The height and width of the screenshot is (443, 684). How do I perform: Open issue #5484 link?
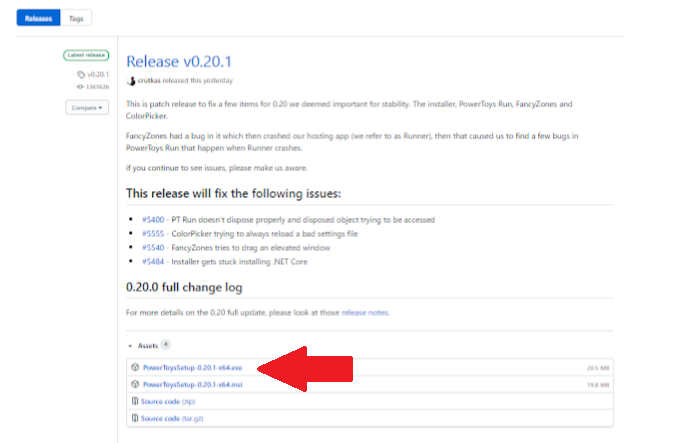click(x=153, y=262)
